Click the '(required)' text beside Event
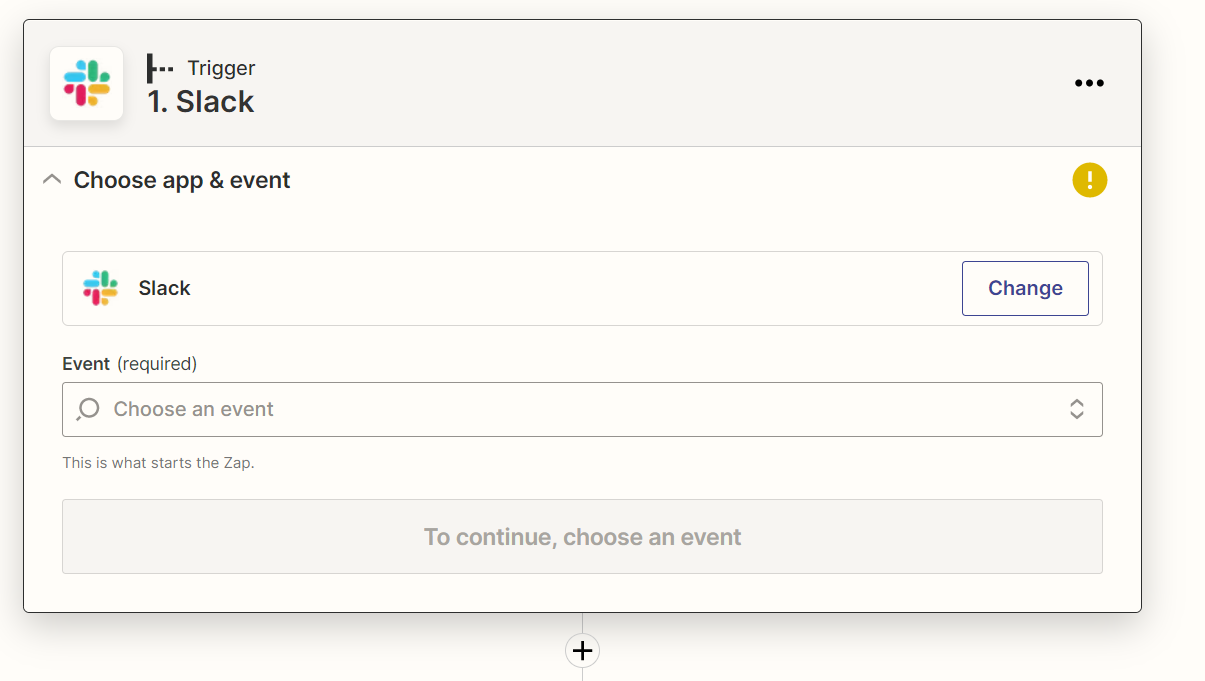Viewport: 1205px width, 681px height. [157, 364]
